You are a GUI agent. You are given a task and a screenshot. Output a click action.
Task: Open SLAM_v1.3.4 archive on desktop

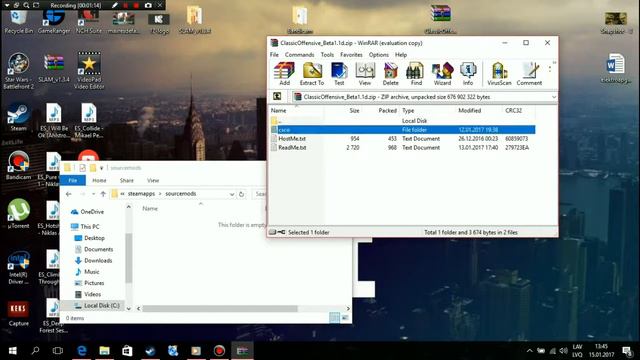click(53, 68)
